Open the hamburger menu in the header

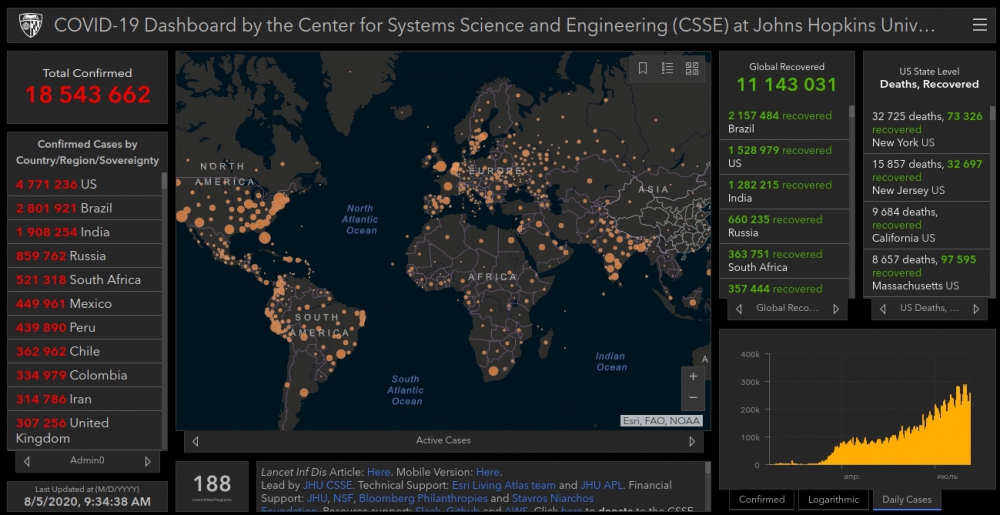click(979, 25)
